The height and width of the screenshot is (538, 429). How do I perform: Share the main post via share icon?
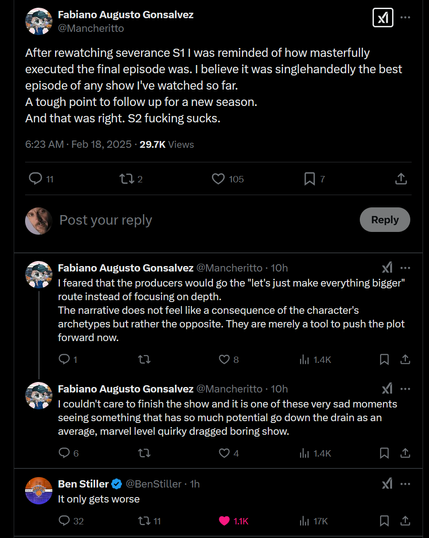[401, 179]
